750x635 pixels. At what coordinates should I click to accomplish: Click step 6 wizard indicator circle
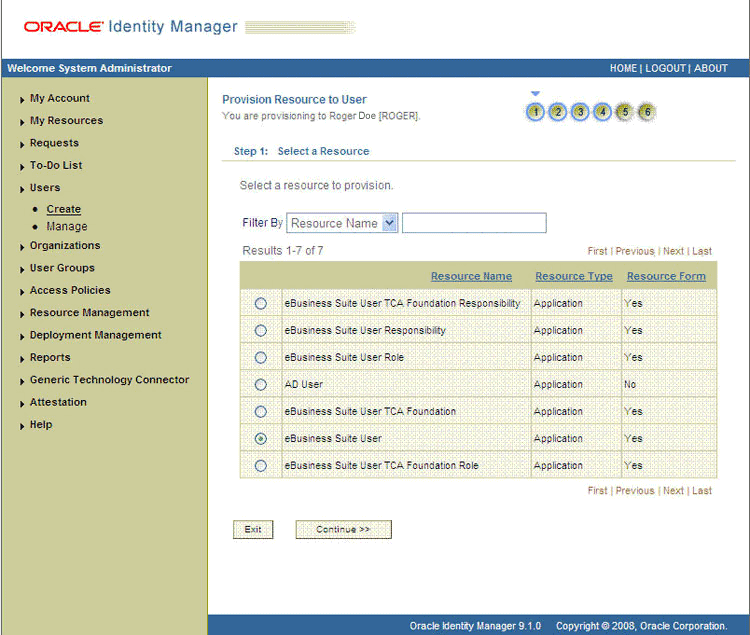point(647,112)
